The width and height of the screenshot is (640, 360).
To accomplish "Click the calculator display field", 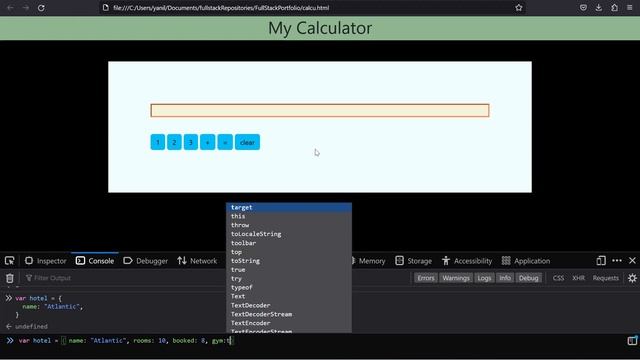I will tap(320, 110).
